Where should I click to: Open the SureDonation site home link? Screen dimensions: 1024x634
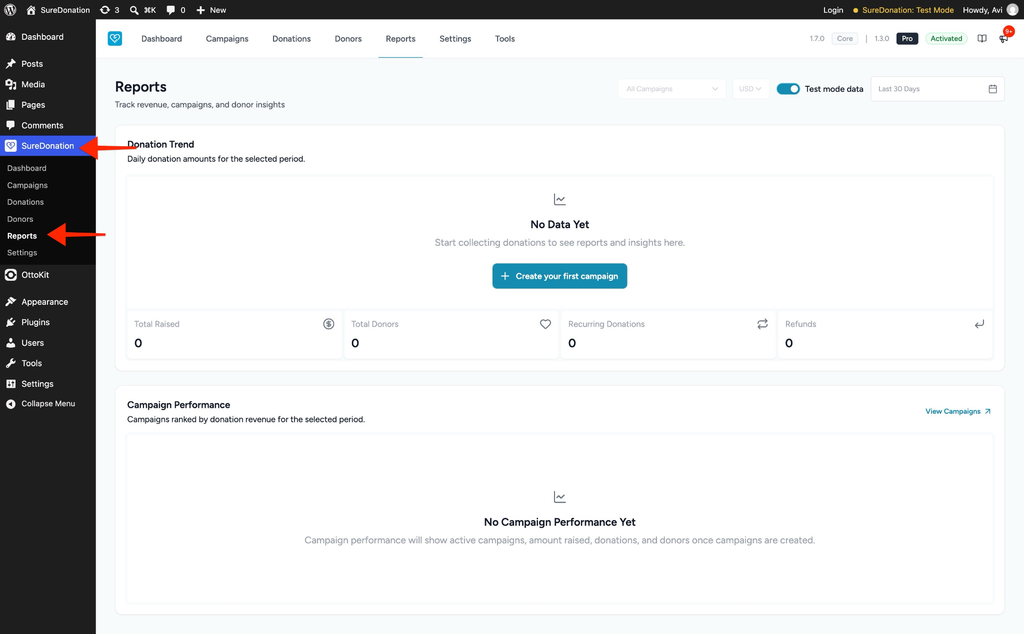(x=57, y=10)
